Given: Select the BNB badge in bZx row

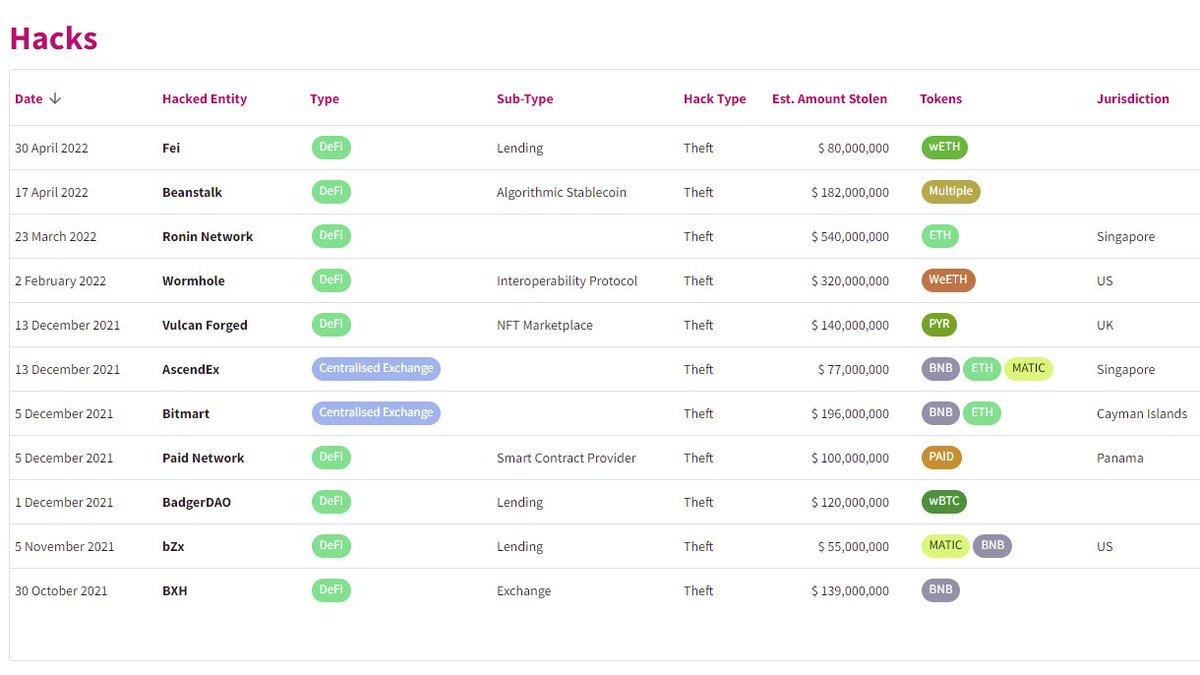Looking at the screenshot, I should pos(992,546).
